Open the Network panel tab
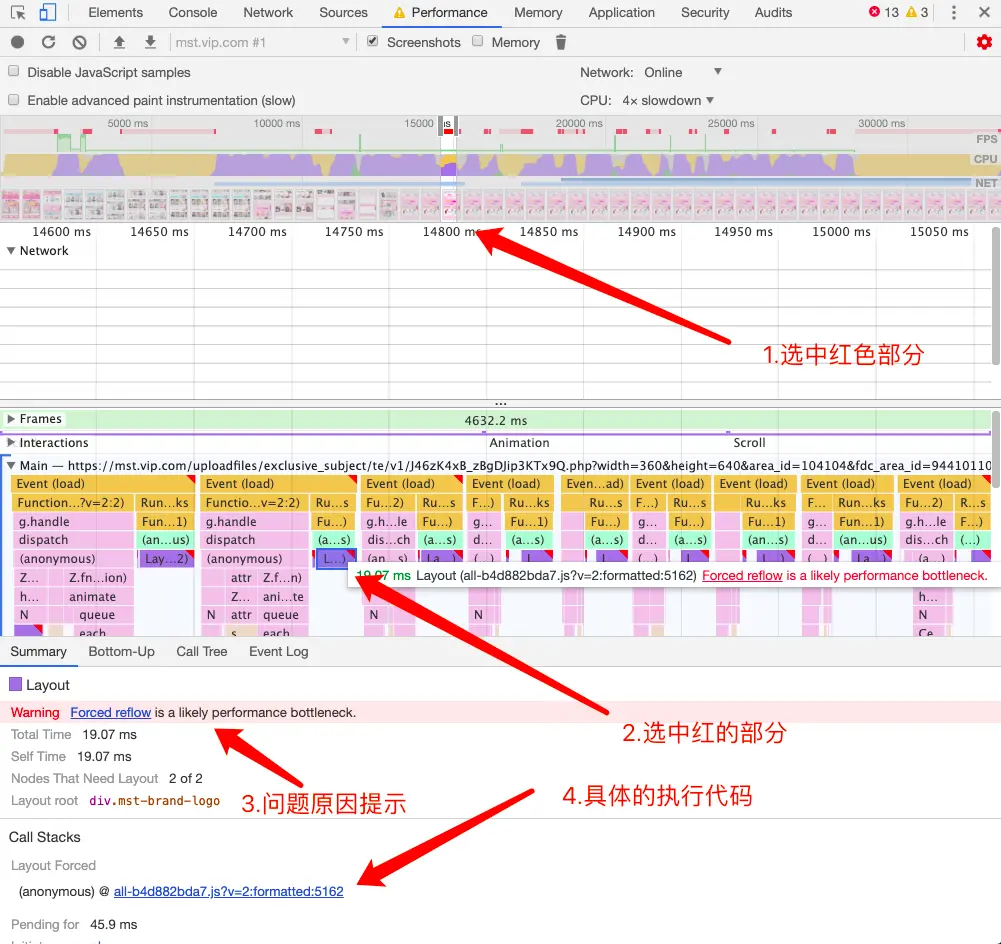The height and width of the screenshot is (944, 1001). click(267, 12)
